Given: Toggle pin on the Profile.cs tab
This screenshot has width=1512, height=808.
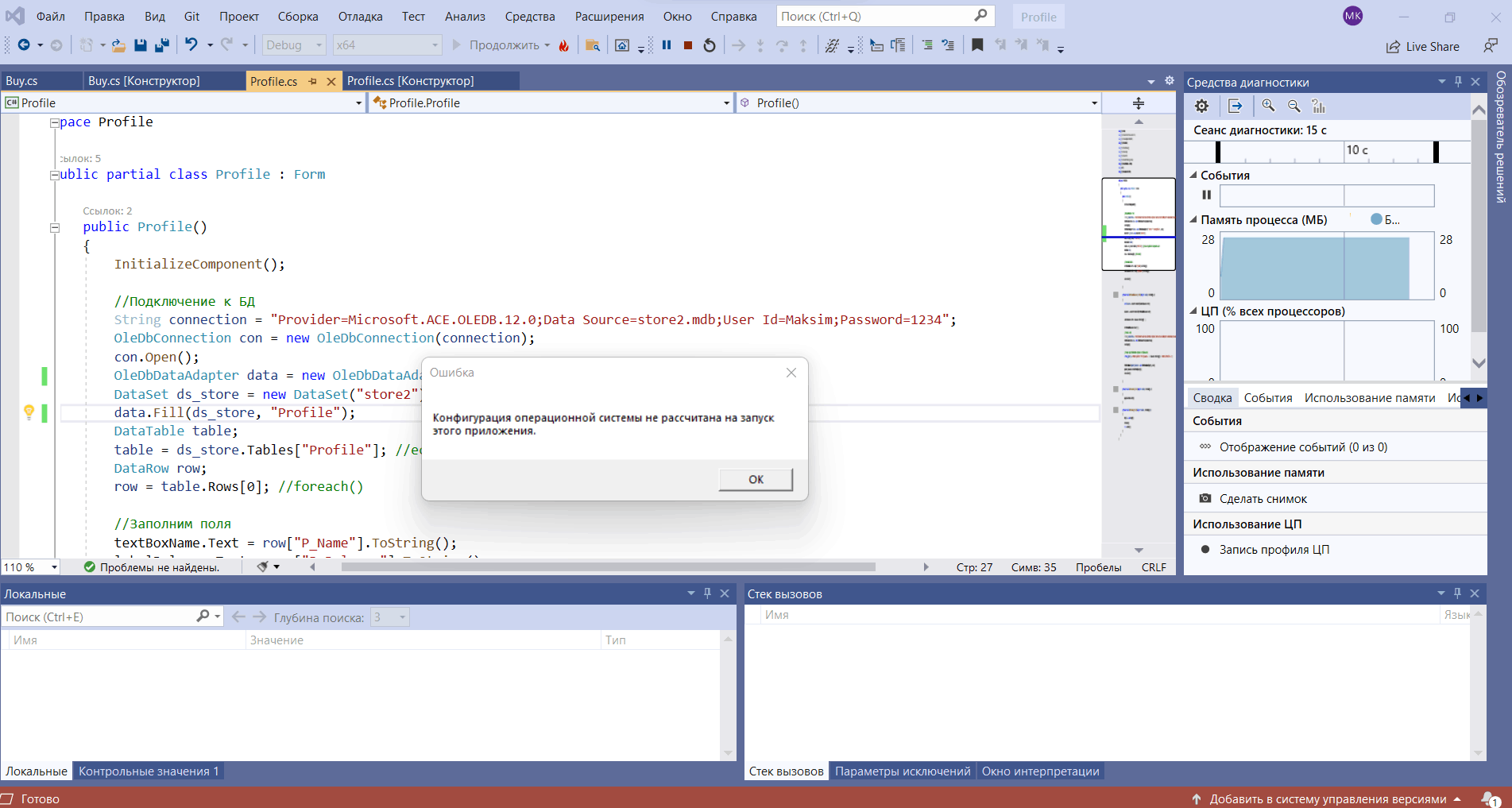Looking at the screenshot, I should [x=312, y=82].
